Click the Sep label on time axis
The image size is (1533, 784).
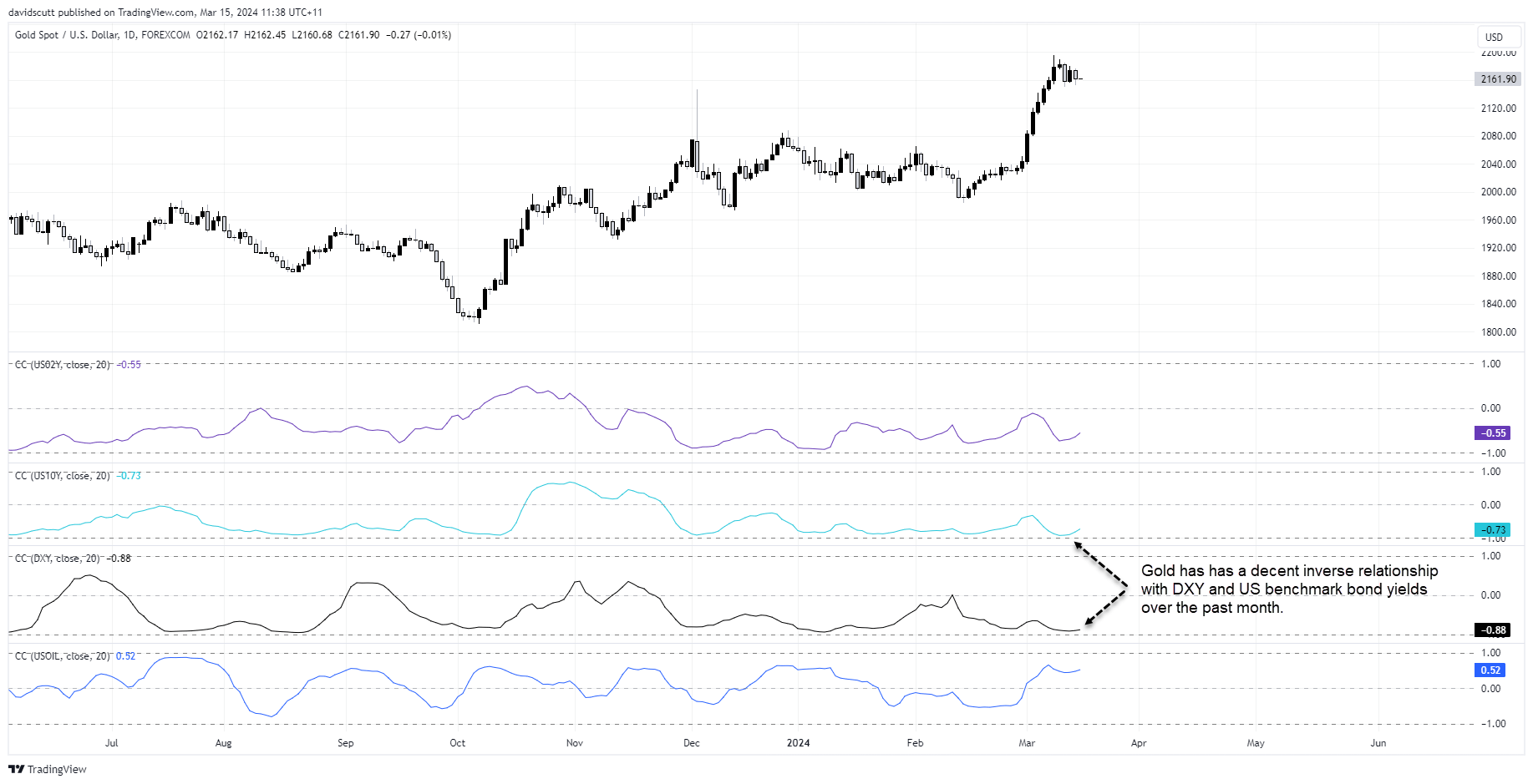click(x=346, y=743)
